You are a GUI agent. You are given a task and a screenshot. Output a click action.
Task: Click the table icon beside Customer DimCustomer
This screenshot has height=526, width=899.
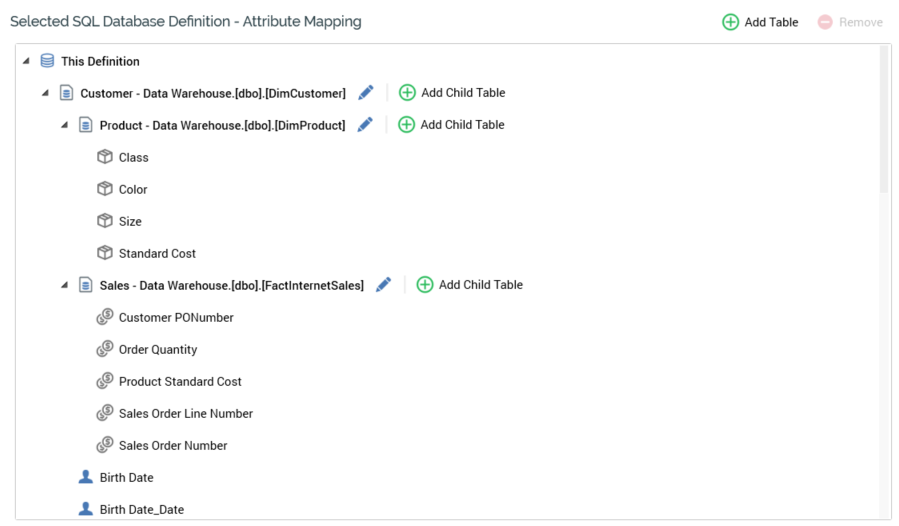tap(67, 93)
